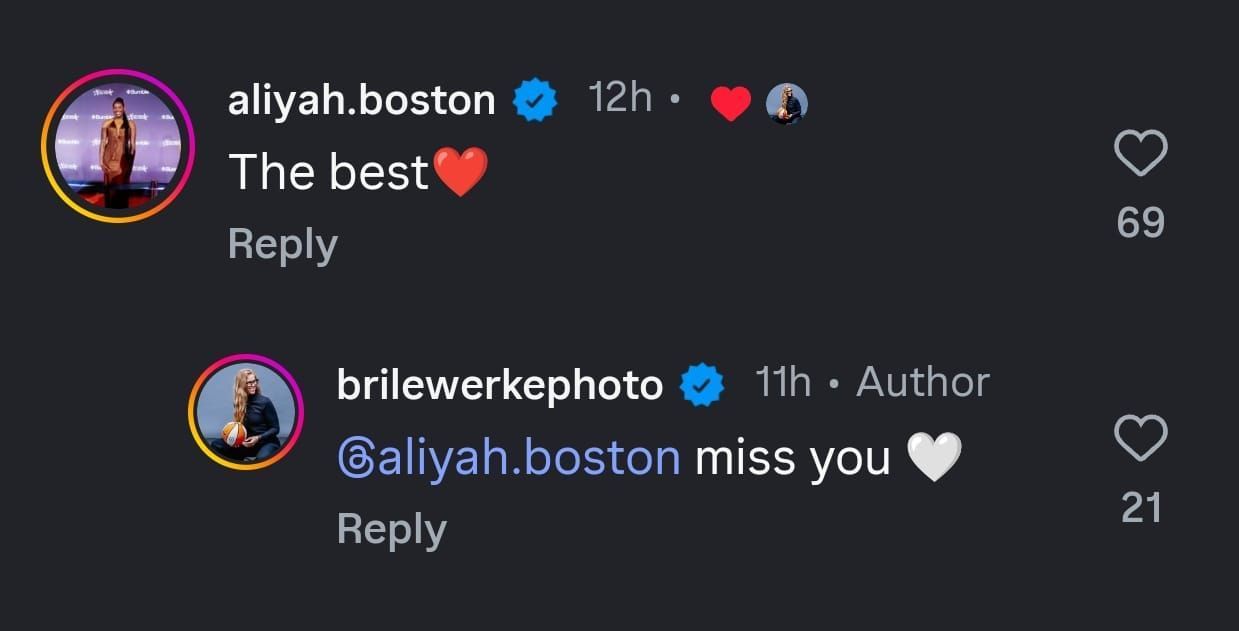Reply to brilewerkephoto's comment
Image resolution: width=1239 pixels, height=631 pixels.
coord(392,529)
